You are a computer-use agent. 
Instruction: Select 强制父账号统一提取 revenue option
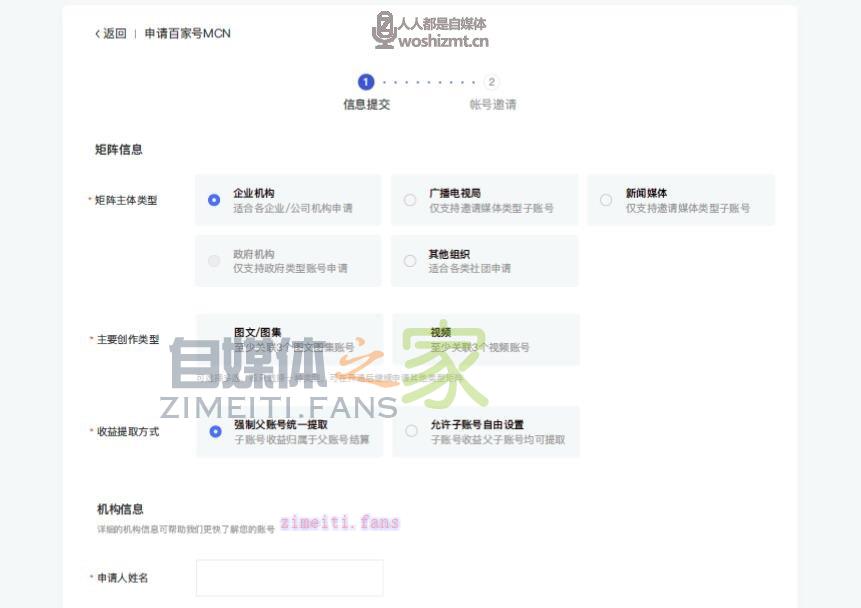215,432
